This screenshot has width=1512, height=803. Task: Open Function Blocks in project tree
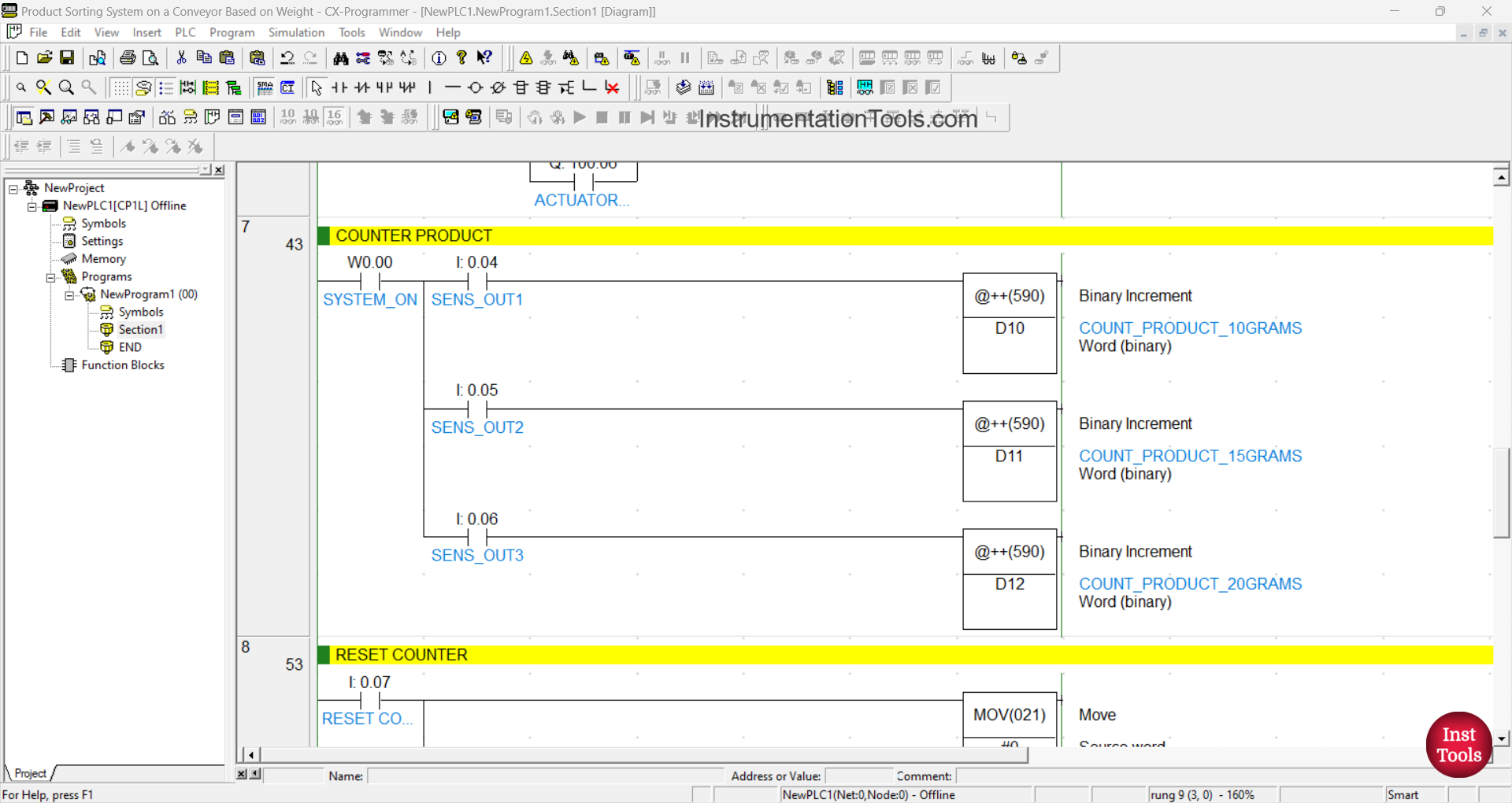[x=122, y=365]
